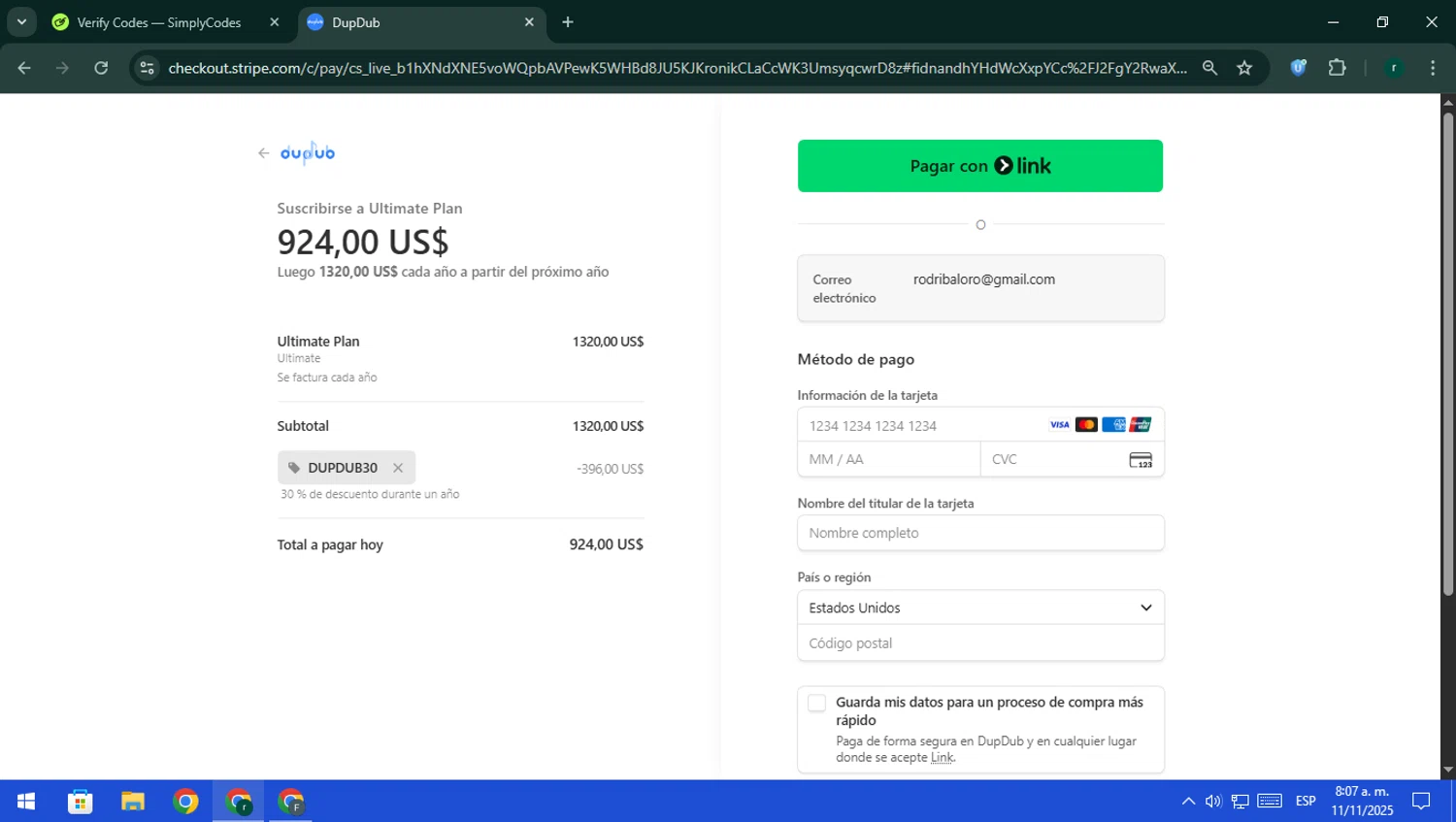Switch the ESP input language
1456x822 pixels.
tap(1306, 802)
